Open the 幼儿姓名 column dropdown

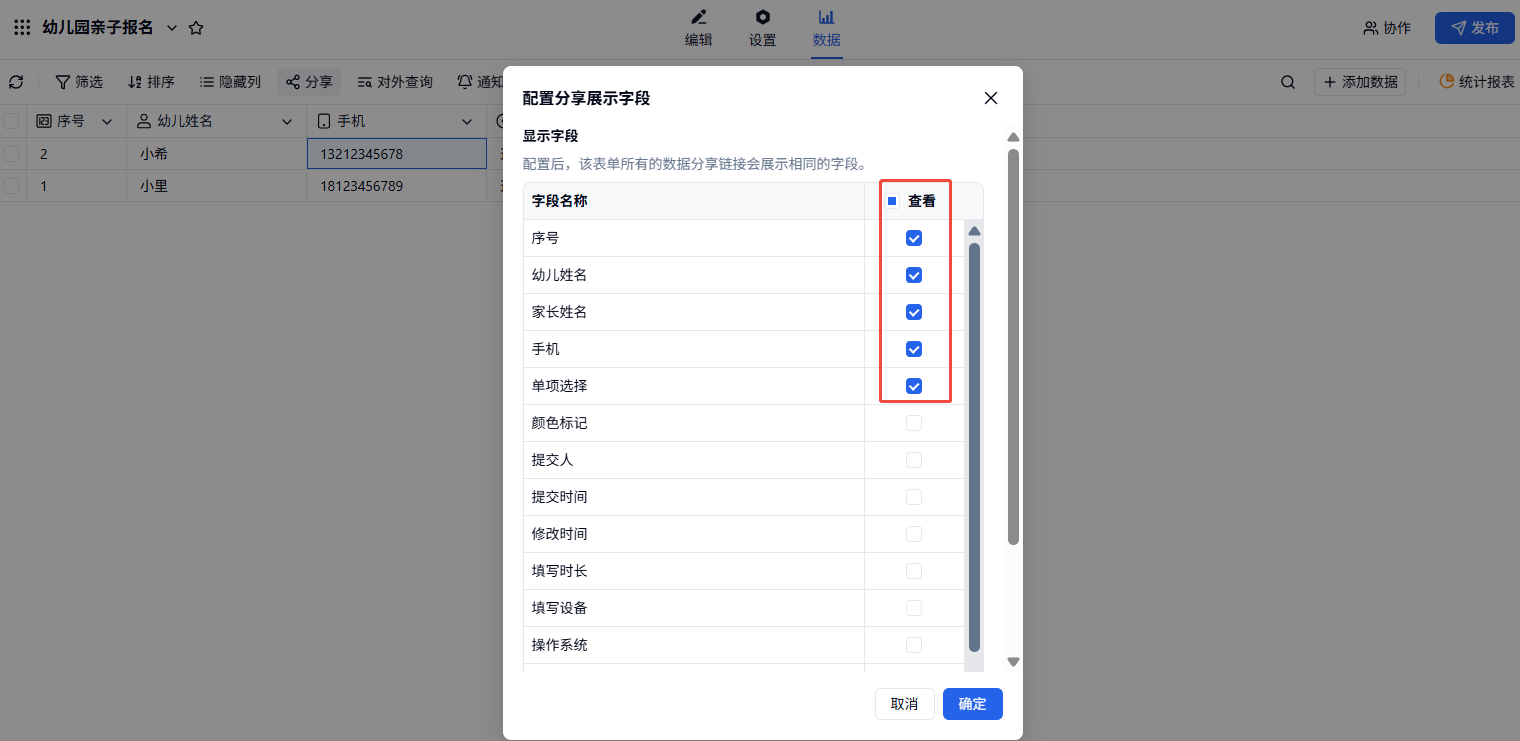coord(287,122)
